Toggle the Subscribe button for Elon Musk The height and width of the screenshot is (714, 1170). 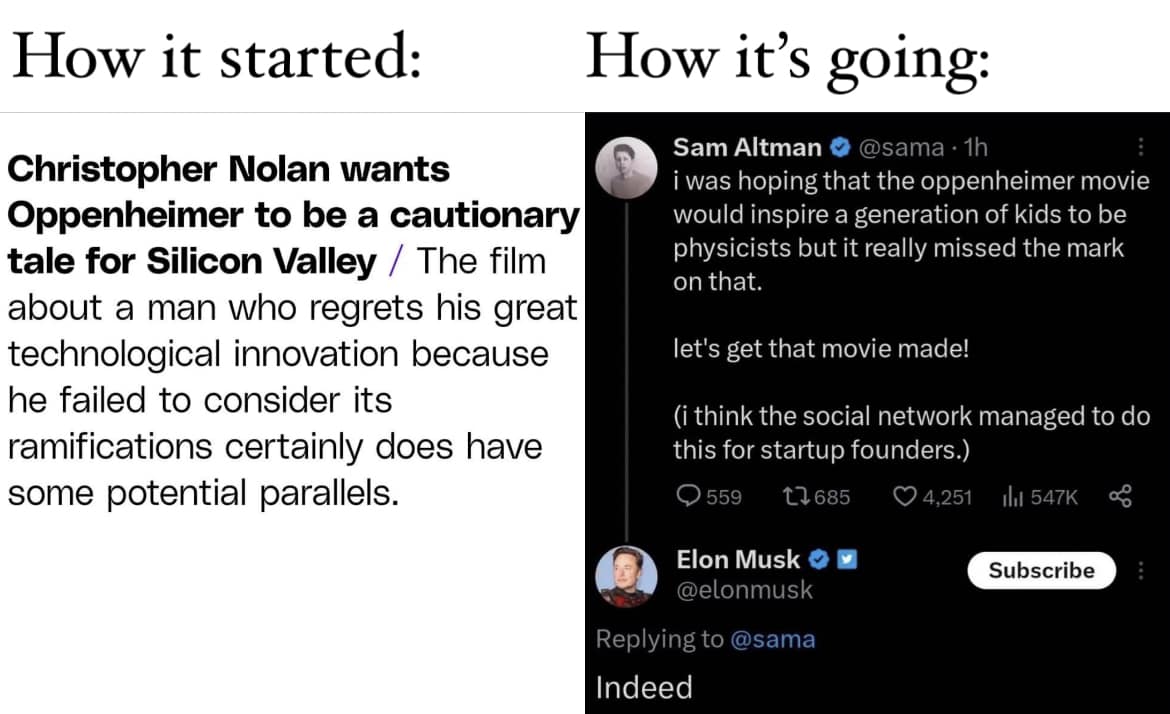[1041, 570]
